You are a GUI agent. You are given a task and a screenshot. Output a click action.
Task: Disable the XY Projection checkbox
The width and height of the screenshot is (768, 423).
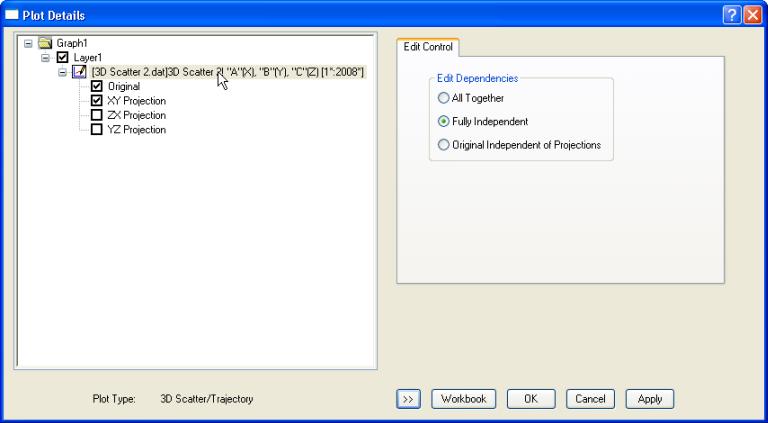point(97,101)
